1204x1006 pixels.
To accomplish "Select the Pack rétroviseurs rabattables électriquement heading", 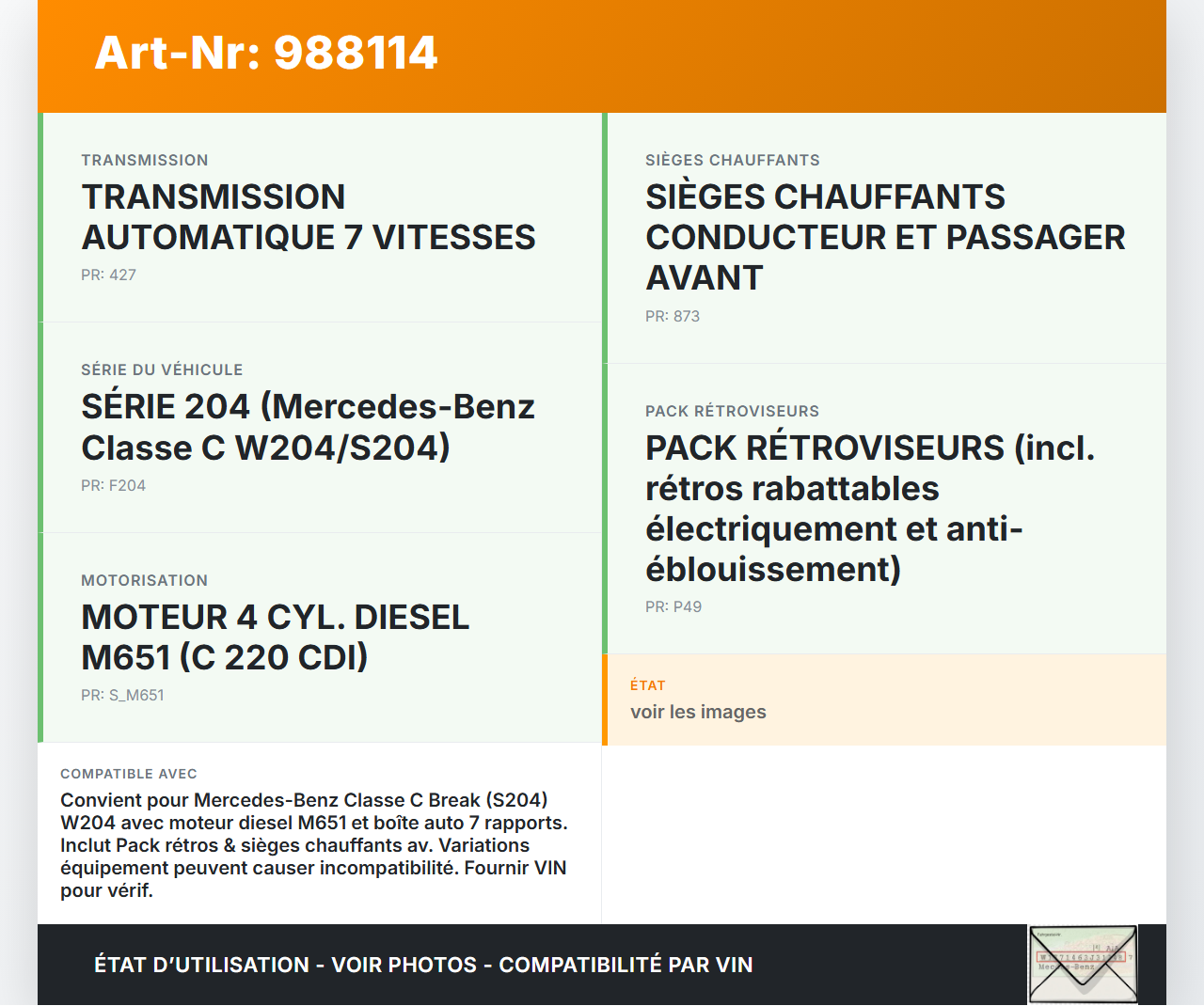I will pyautogui.click(x=869, y=509).
